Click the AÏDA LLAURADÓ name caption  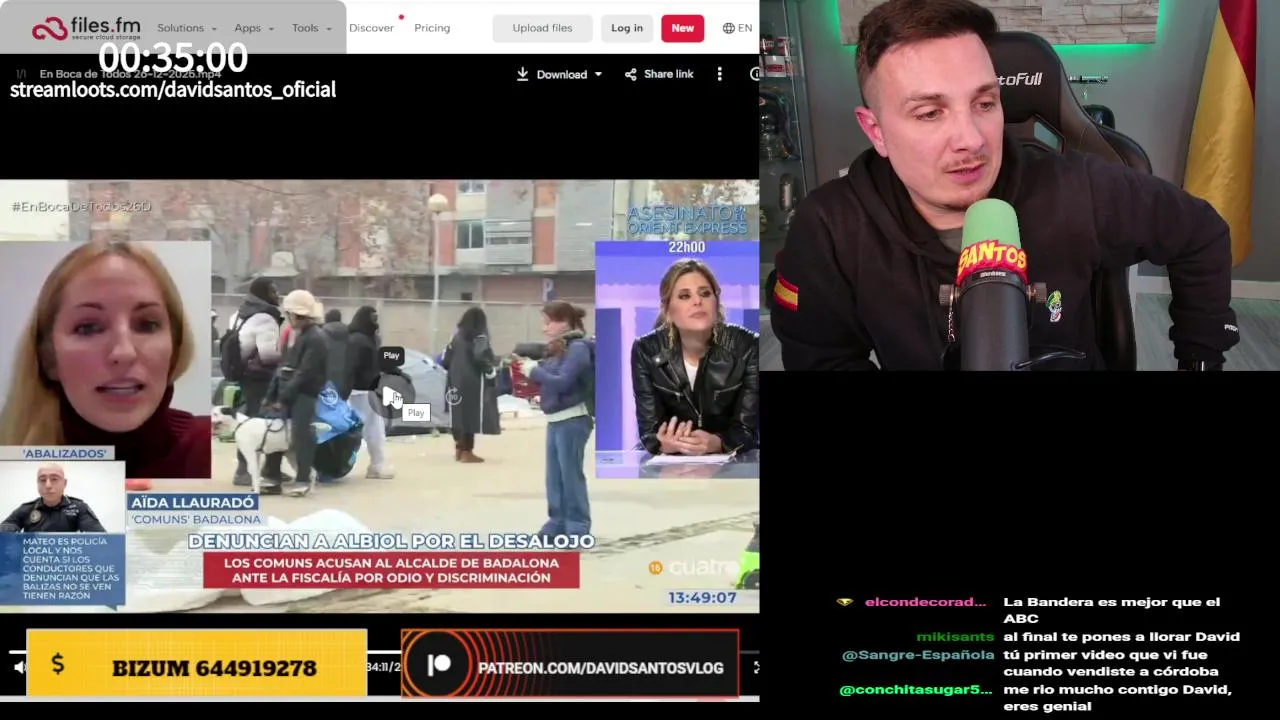193,502
